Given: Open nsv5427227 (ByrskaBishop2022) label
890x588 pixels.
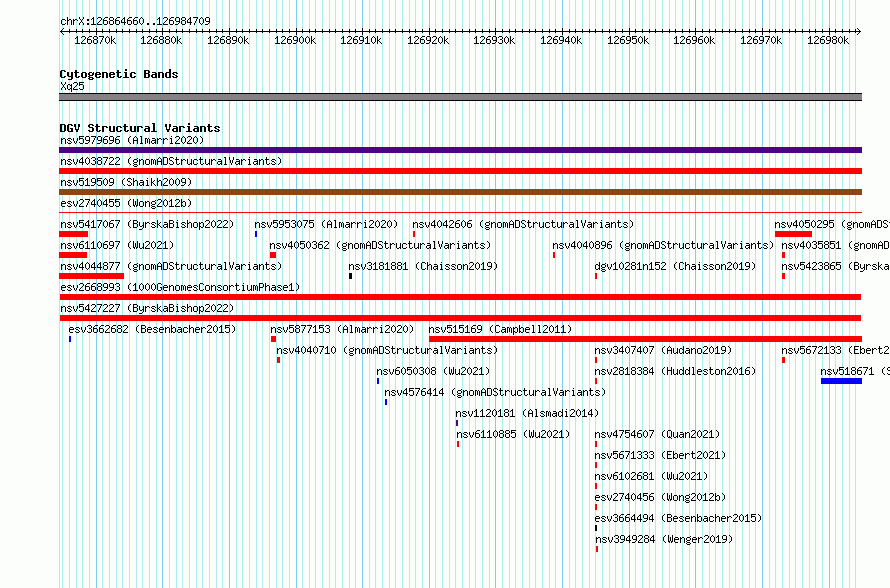Looking at the screenshot, I should coord(147,308).
